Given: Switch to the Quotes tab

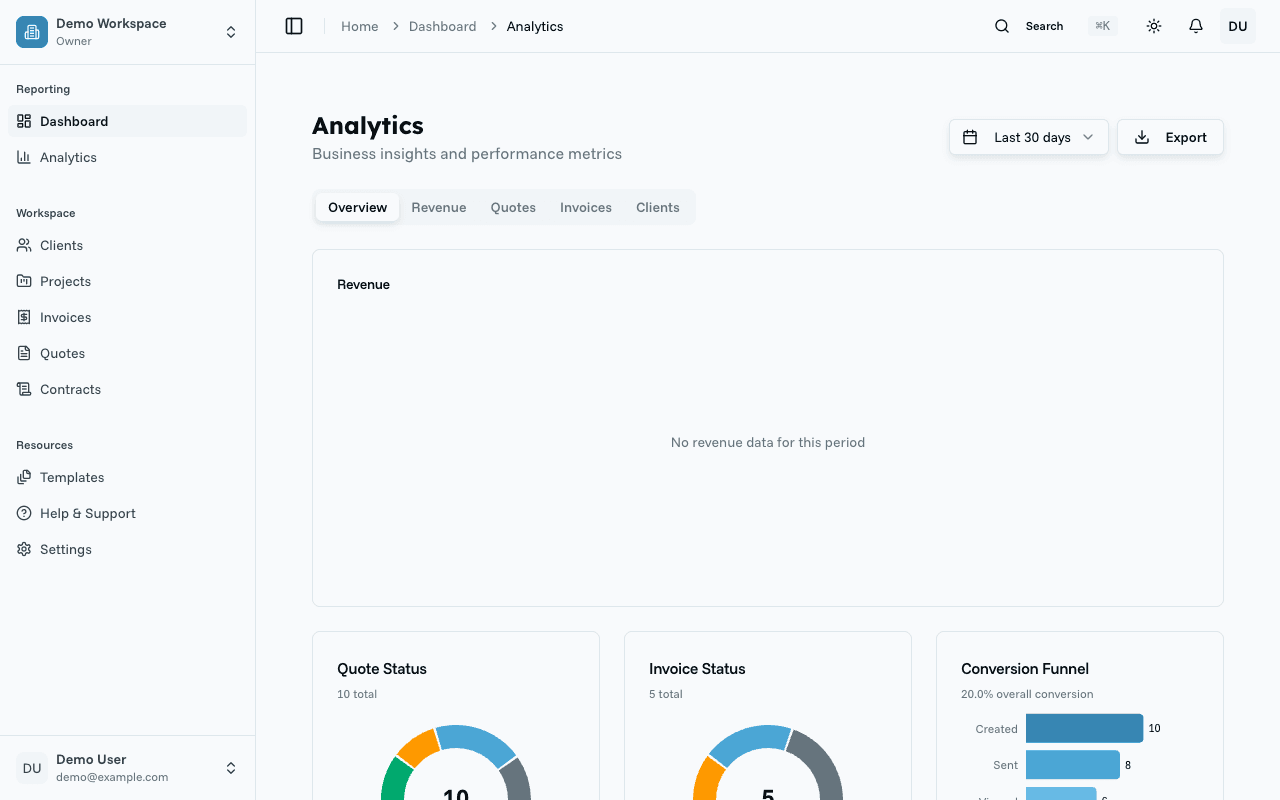Looking at the screenshot, I should [x=513, y=207].
